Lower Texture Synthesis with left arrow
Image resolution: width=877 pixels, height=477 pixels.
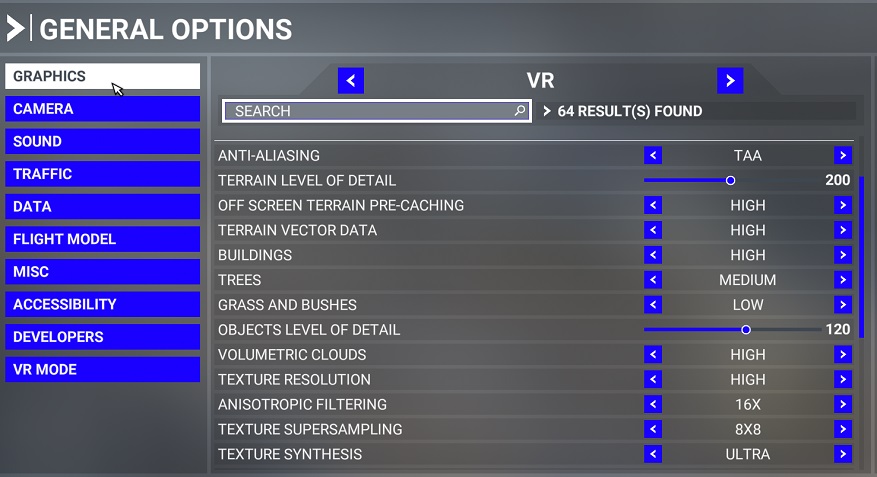653,455
